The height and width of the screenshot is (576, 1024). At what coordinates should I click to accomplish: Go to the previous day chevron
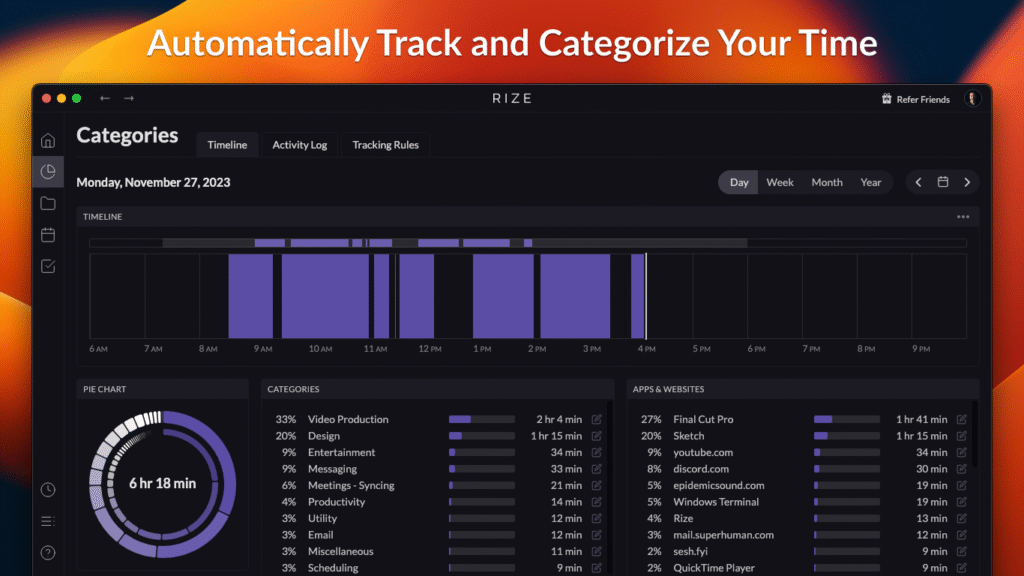(x=918, y=182)
